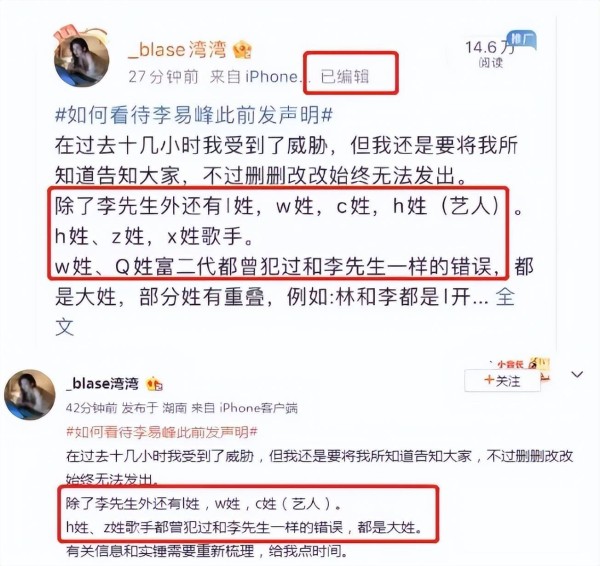Viewport: 600px width, 566px height.
Task: Open hashtag #如何看待李易峰此前发声明# in top post
Action: click(x=194, y=114)
